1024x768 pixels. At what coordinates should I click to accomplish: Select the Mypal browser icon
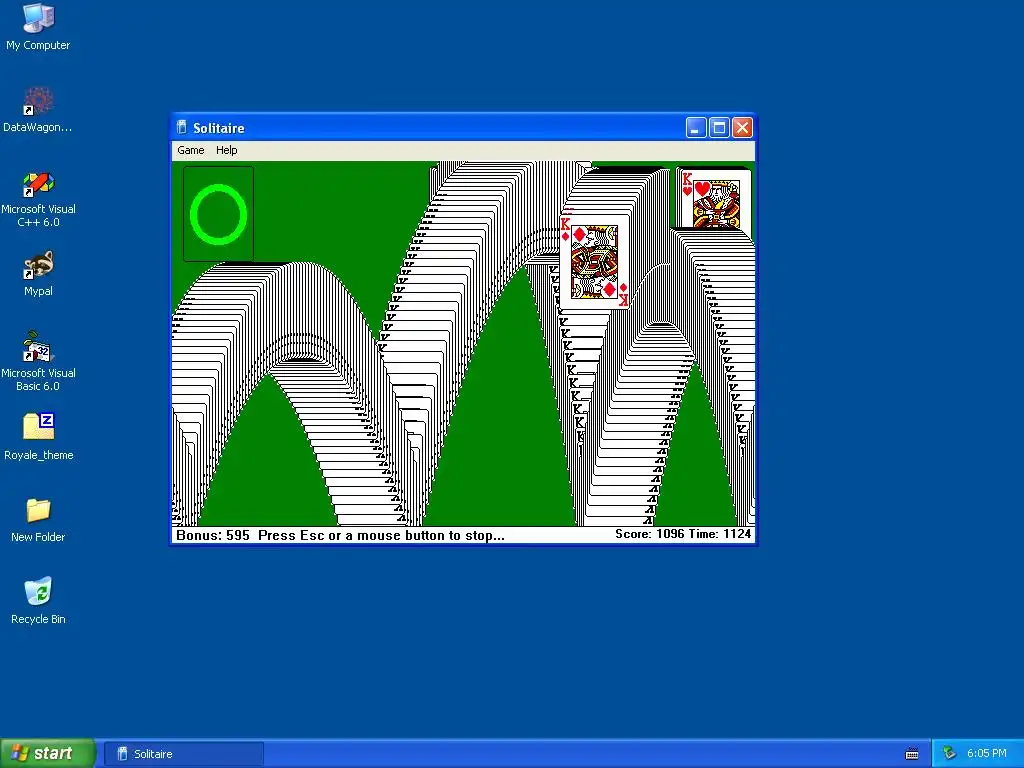coord(38,273)
